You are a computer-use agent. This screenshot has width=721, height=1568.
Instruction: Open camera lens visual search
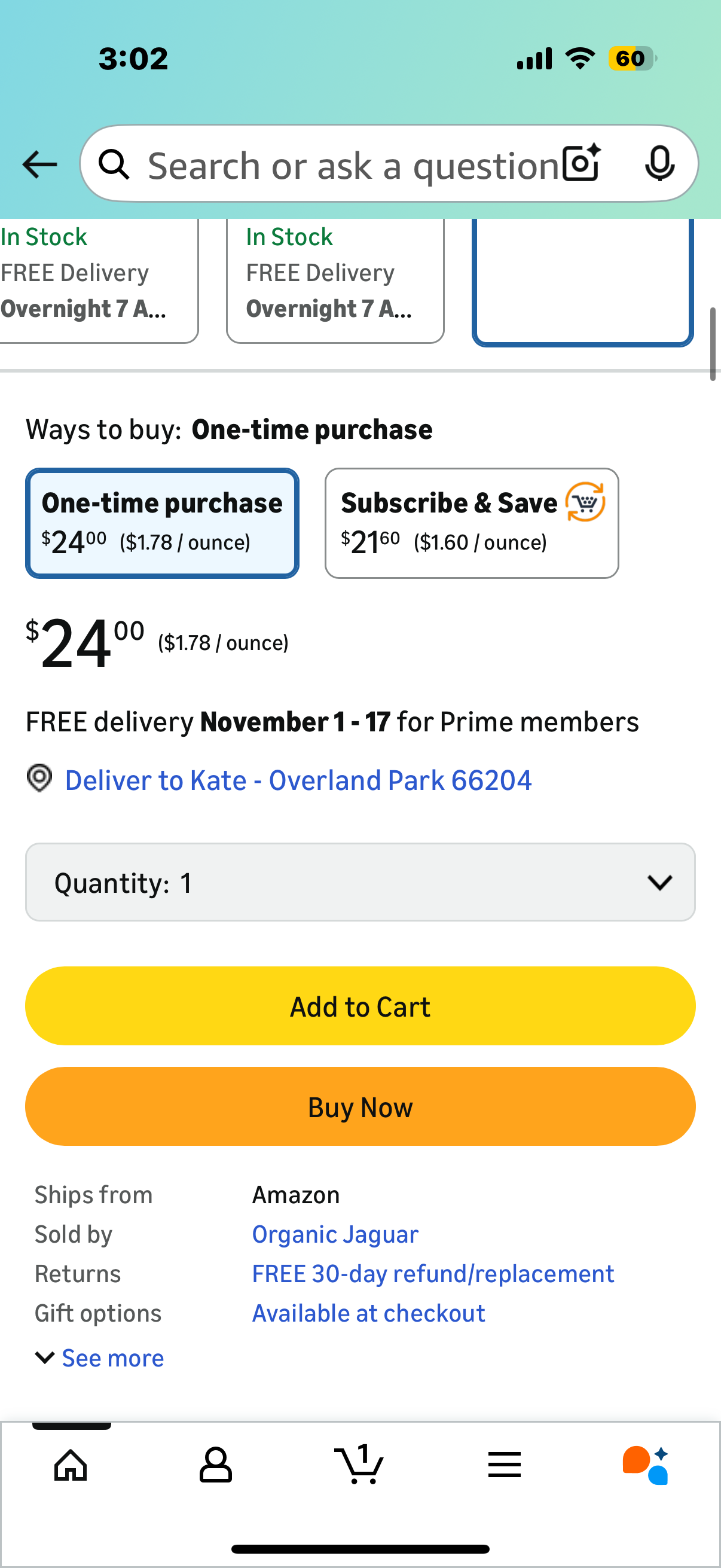tap(581, 163)
